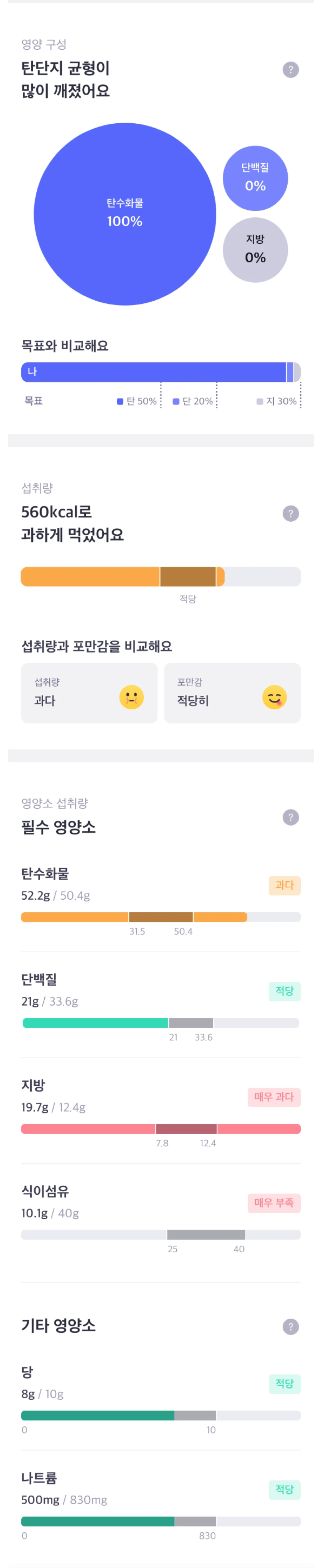Select the large 탄수화물 100% circle
Viewport: 322px width, 1568px height.
(x=125, y=214)
